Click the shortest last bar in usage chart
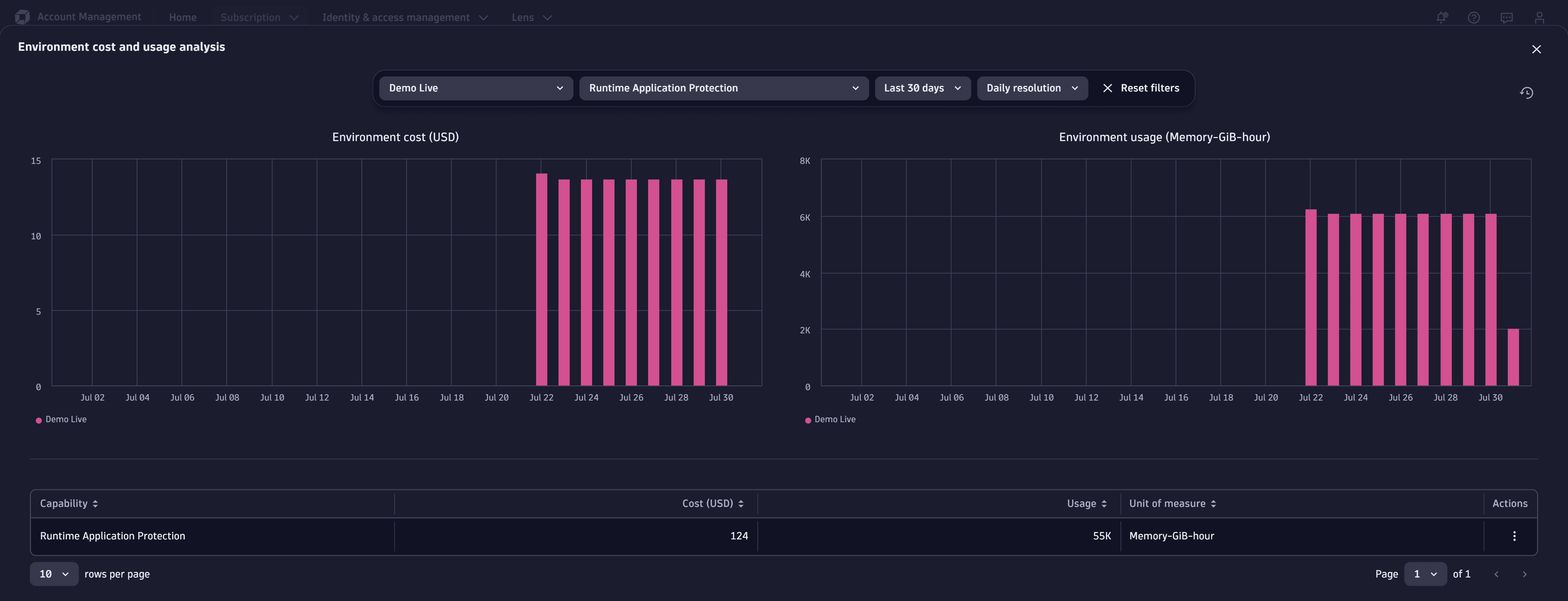The height and width of the screenshot is (601, 1568). click(x=1513, y=358)
